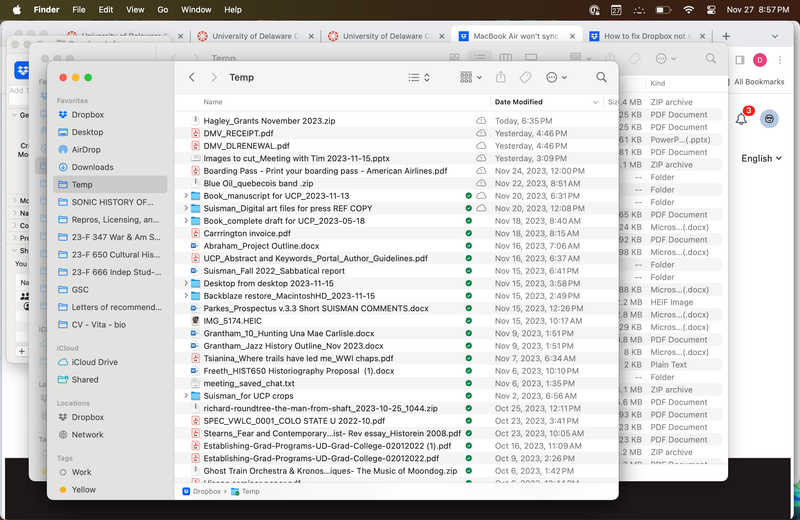The height and width of the screenshot is (520, 800).
Task: Open the Group By grid dropdown
Action: [x=471, y=77]
